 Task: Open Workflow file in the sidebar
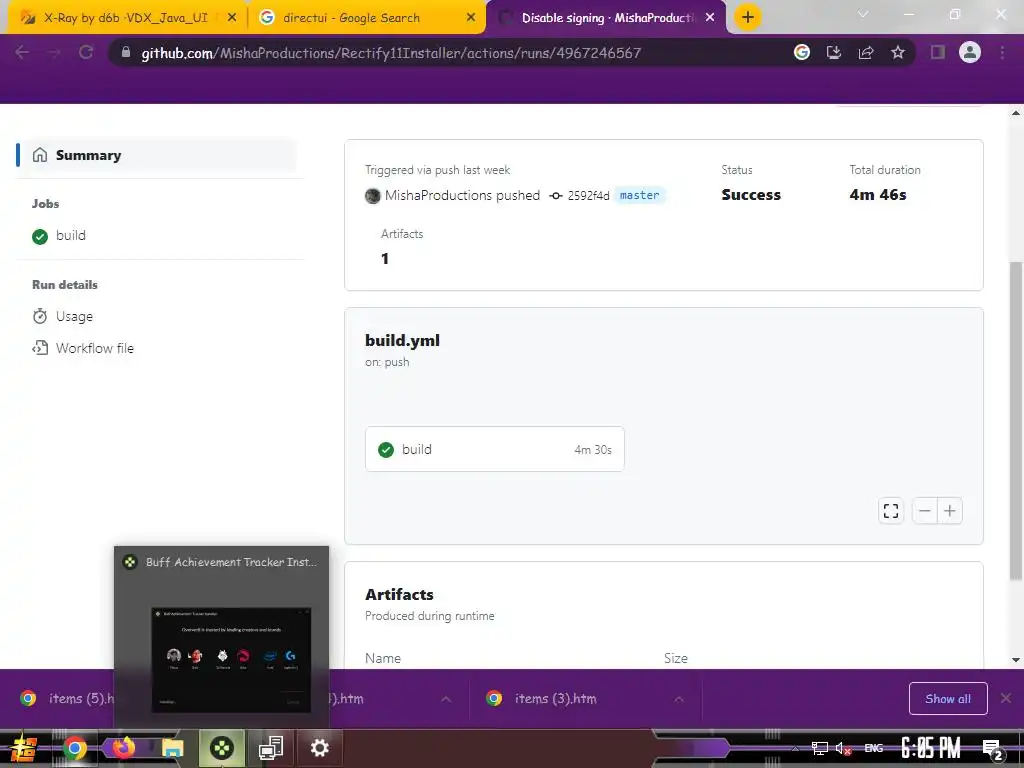coord(83,348)
